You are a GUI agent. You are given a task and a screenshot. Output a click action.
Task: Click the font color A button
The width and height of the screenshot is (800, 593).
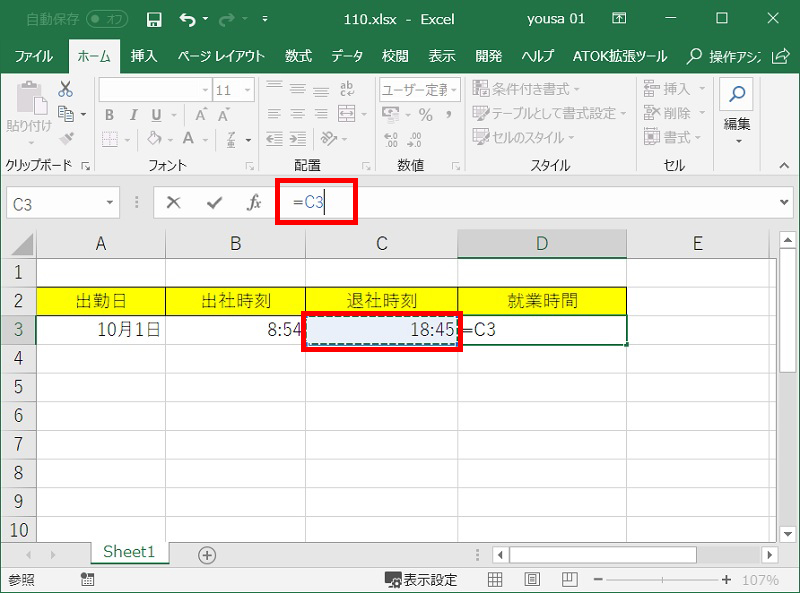click(x=189, y=138)
